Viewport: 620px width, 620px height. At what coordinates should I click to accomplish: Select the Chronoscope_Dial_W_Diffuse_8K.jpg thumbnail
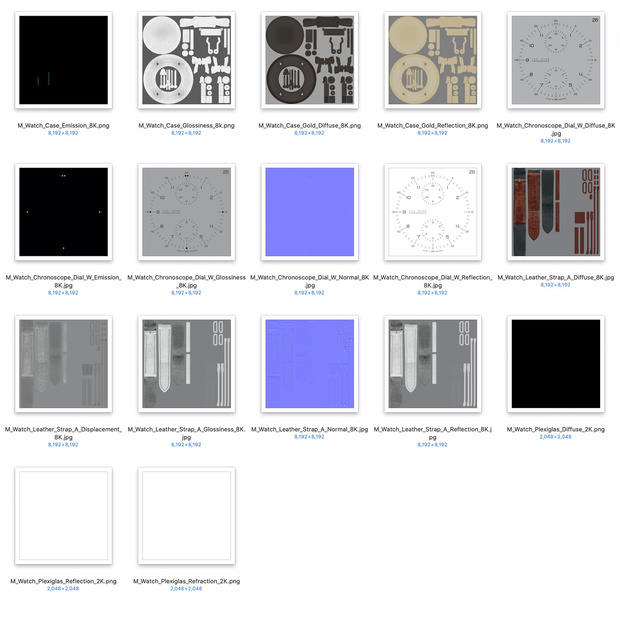[556, 60]
